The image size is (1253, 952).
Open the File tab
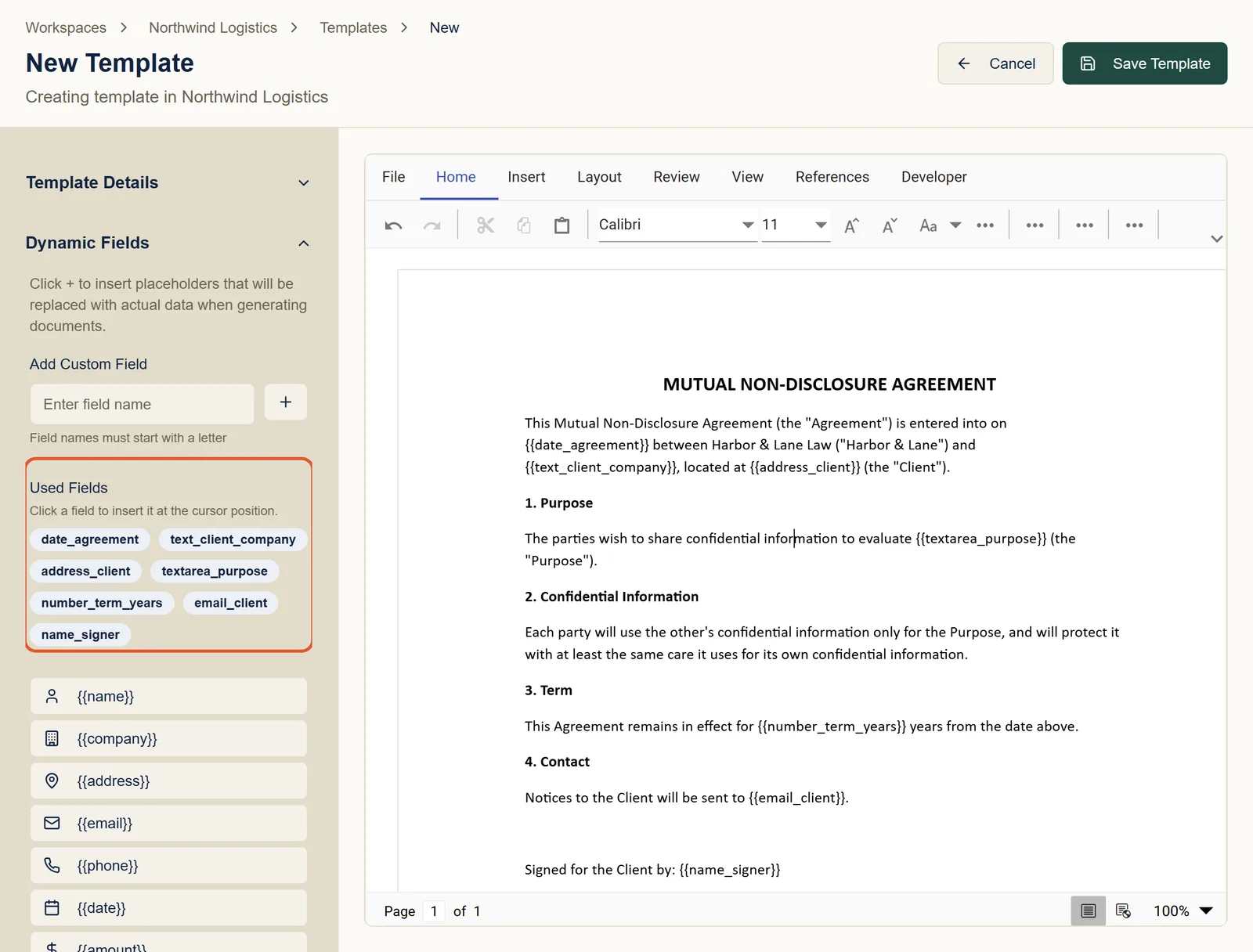click(394, 177)
